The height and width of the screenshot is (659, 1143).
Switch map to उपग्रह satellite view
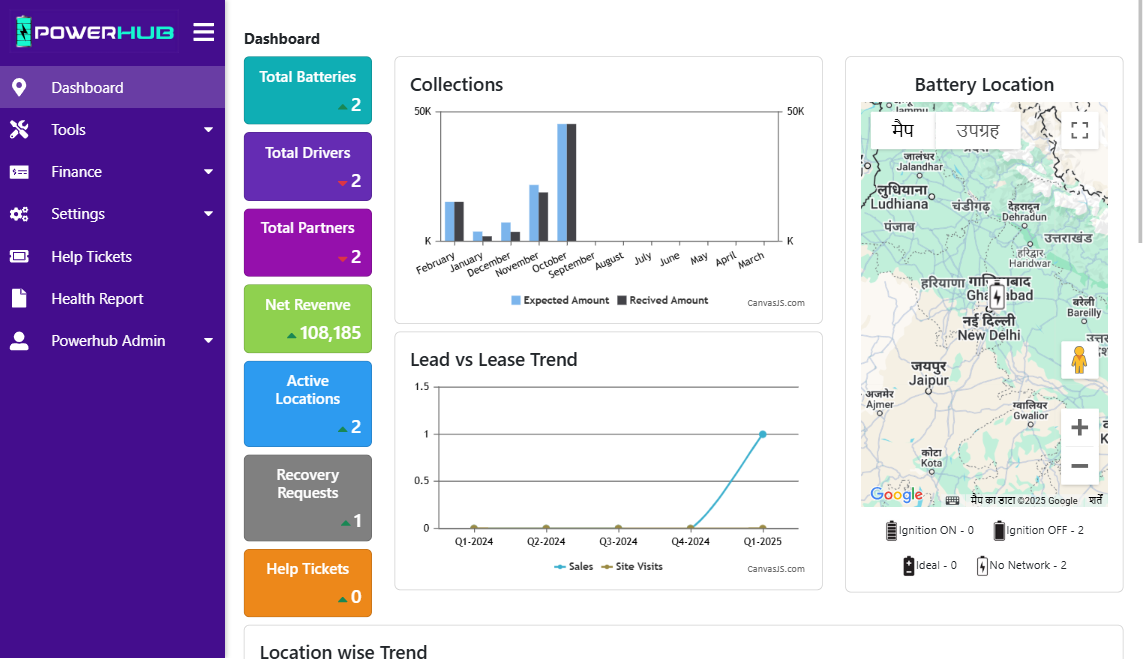point(978,130)
